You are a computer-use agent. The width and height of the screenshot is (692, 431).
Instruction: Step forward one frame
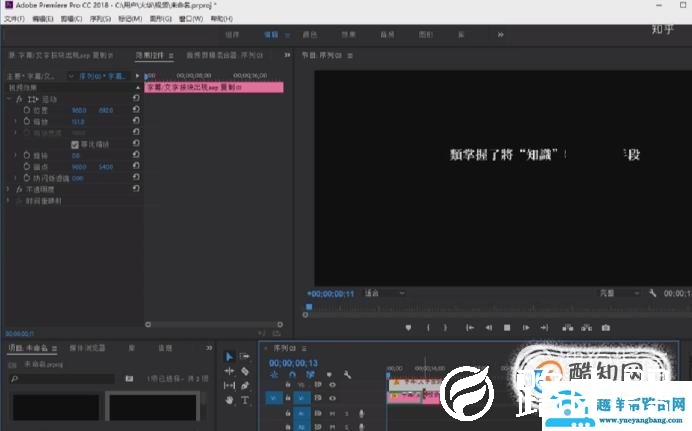tap(526, 328)
